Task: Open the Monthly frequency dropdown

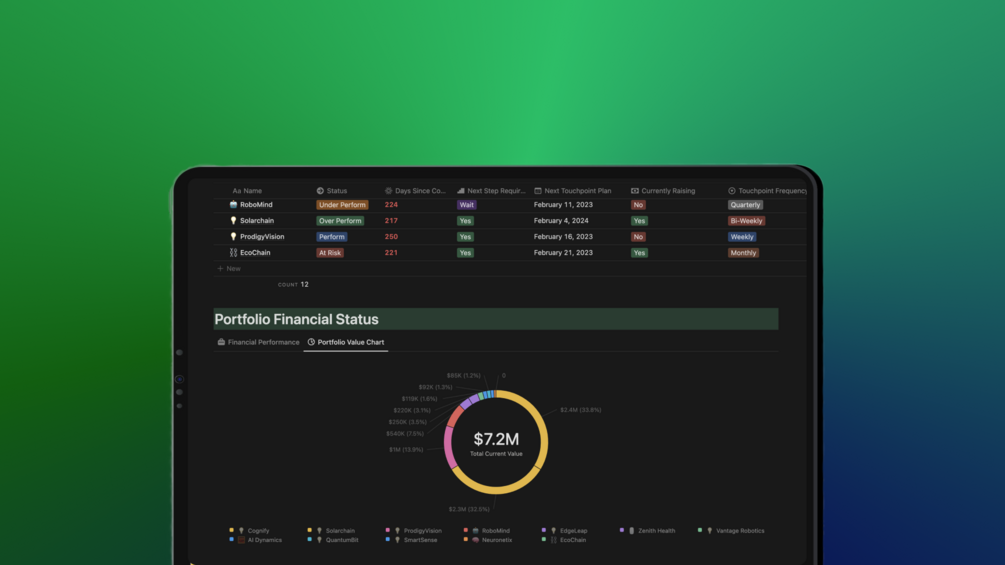Action: coord(743,253)
